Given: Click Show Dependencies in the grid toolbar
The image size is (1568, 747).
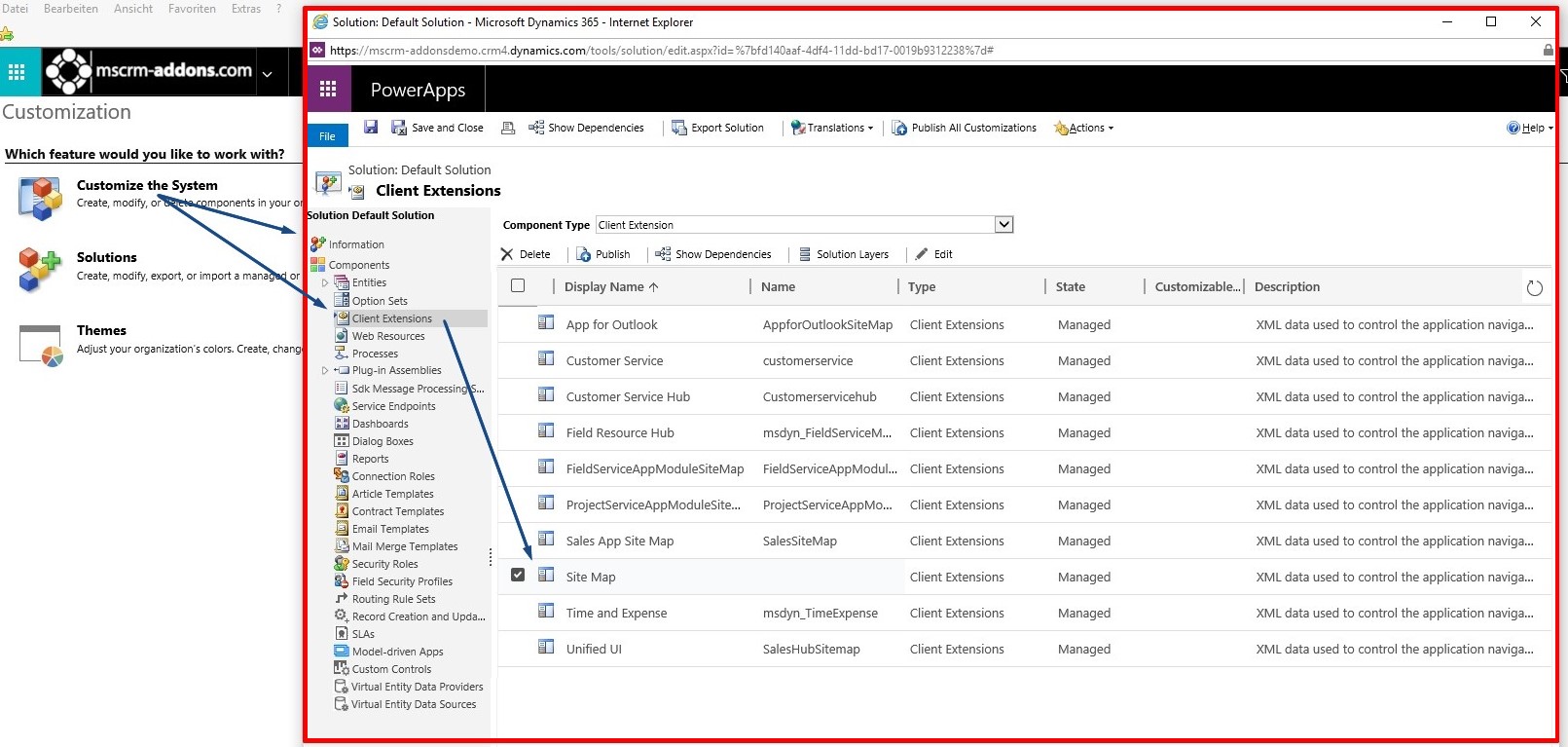Looking at the screenshot, I should click(x=713, y=254).
